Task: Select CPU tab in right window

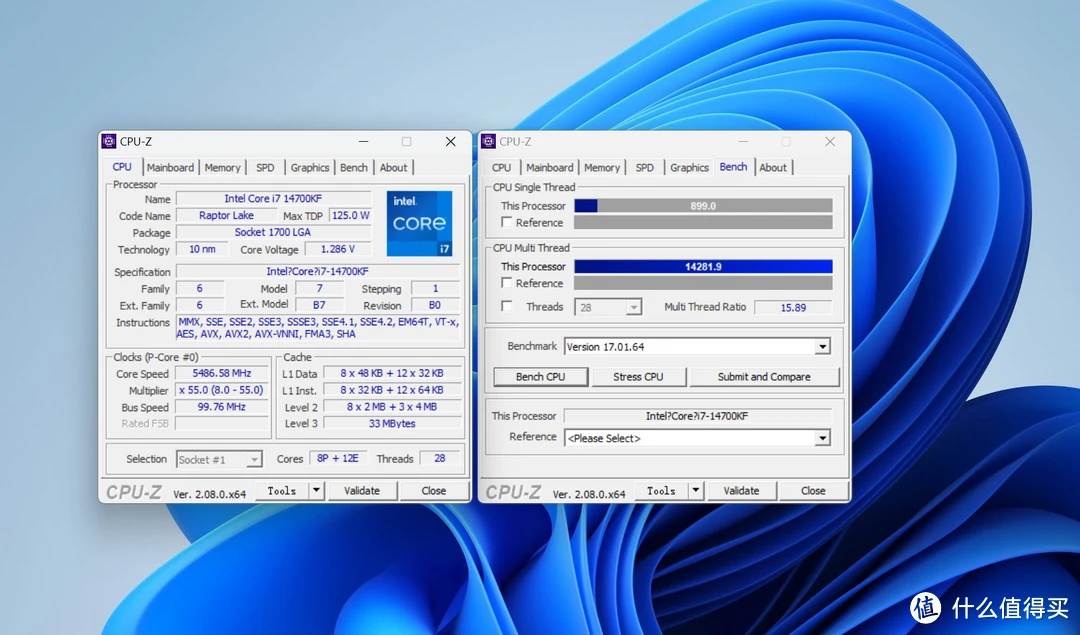Action: pos(501,167)
